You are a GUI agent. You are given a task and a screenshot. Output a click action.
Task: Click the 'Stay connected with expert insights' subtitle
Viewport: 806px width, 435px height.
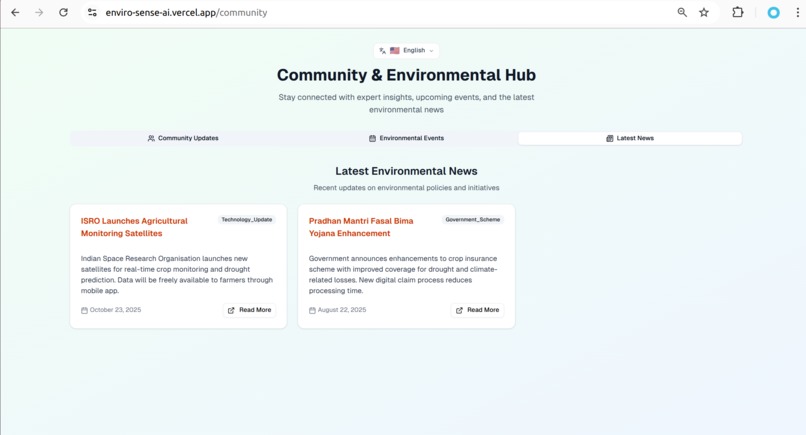tap(406, 103)
